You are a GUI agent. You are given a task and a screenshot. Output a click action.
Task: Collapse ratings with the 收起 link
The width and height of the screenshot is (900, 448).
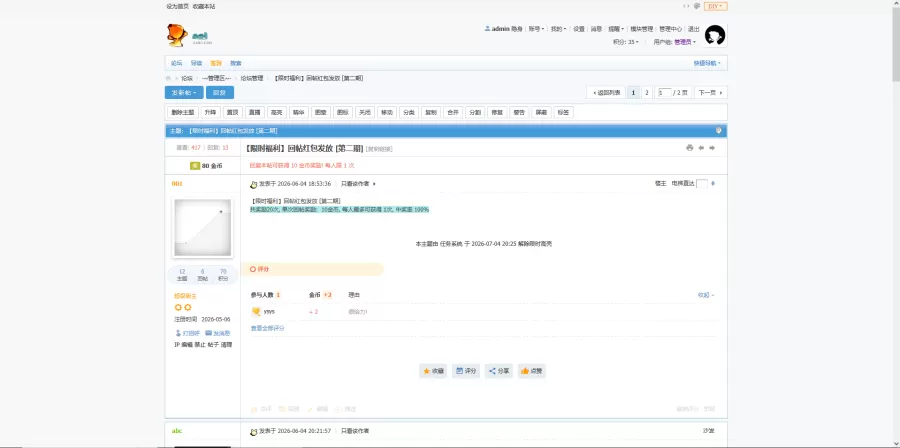pyautogui.click(x=705, y=295)
